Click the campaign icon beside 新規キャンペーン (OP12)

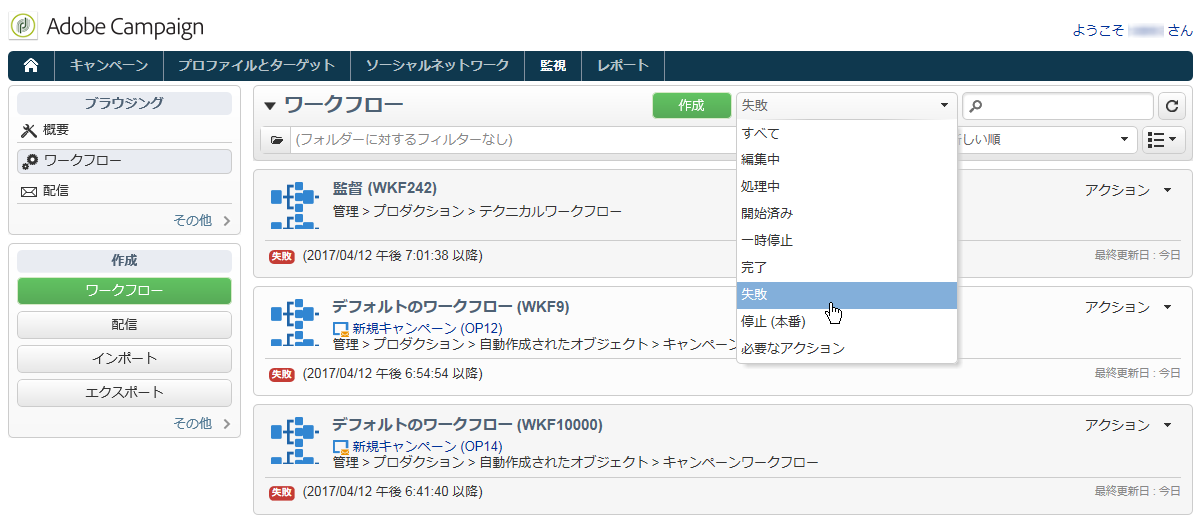click(x=342, y=328)
